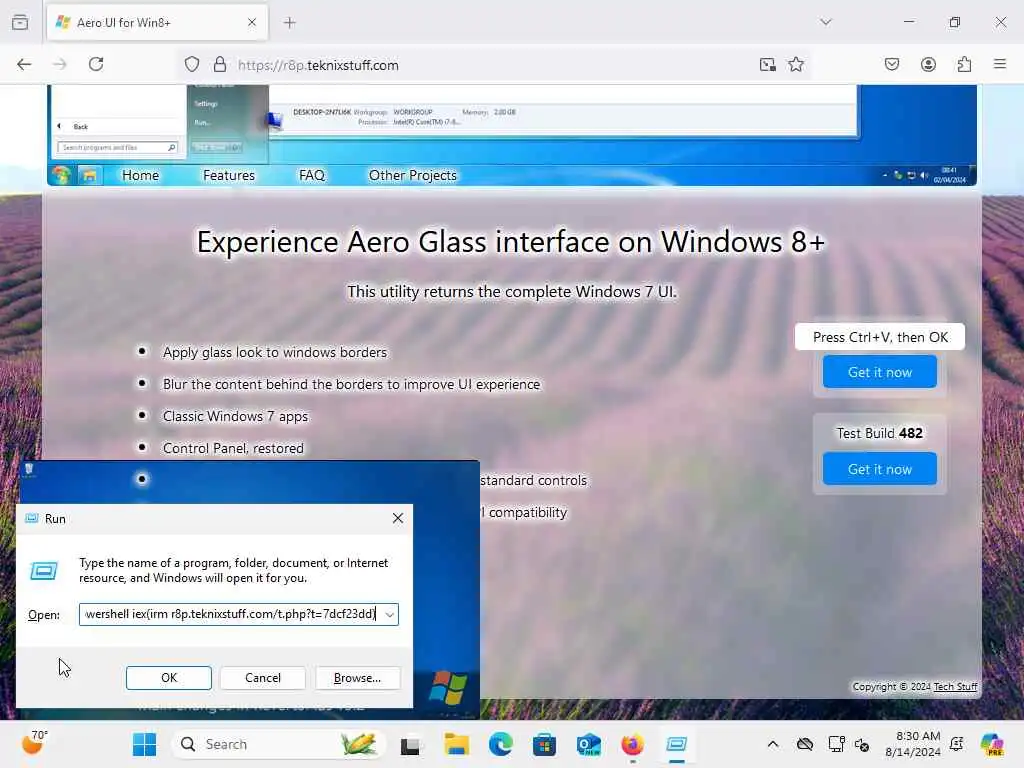Reload the current page

point(96,65)
